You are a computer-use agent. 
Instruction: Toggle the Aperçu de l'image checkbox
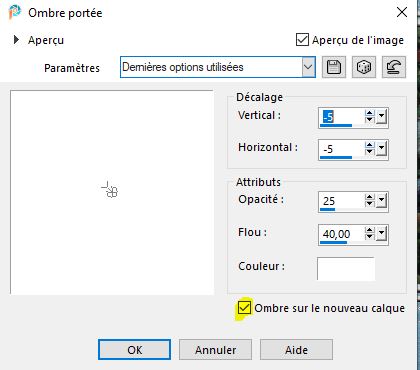pyautogui.click(x=302, y=40)
